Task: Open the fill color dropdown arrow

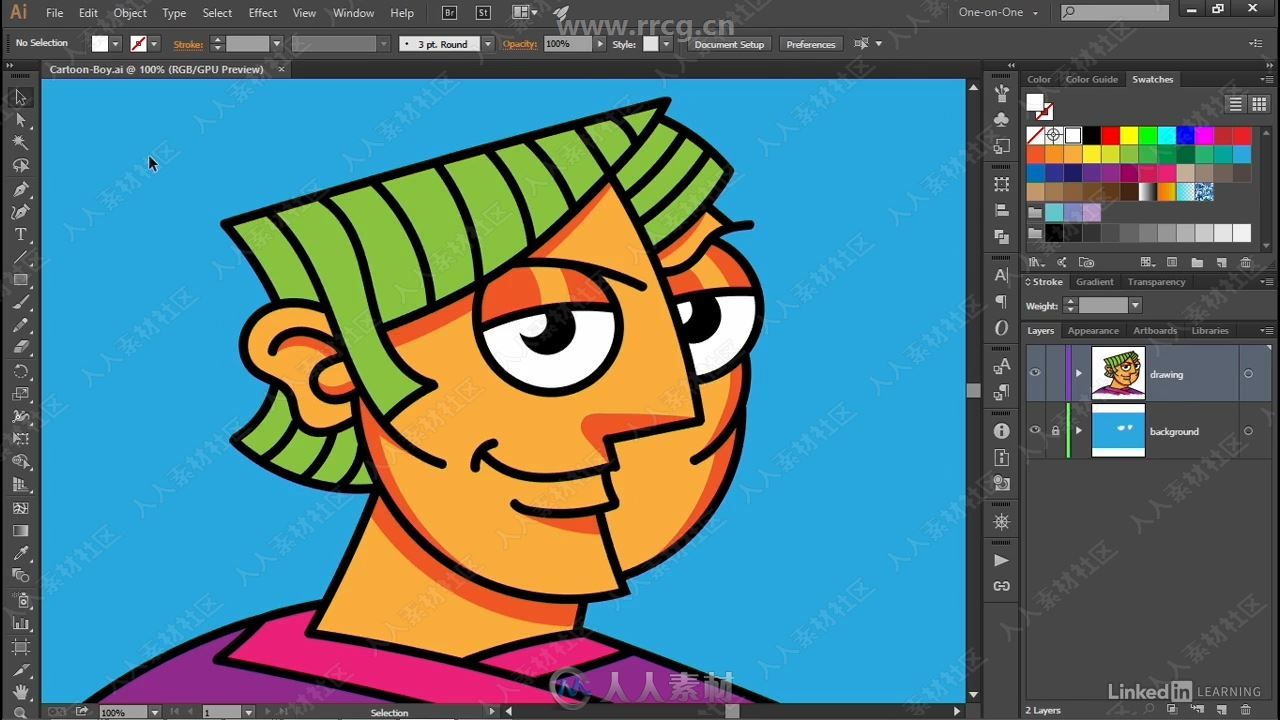Action: point(116,44)
